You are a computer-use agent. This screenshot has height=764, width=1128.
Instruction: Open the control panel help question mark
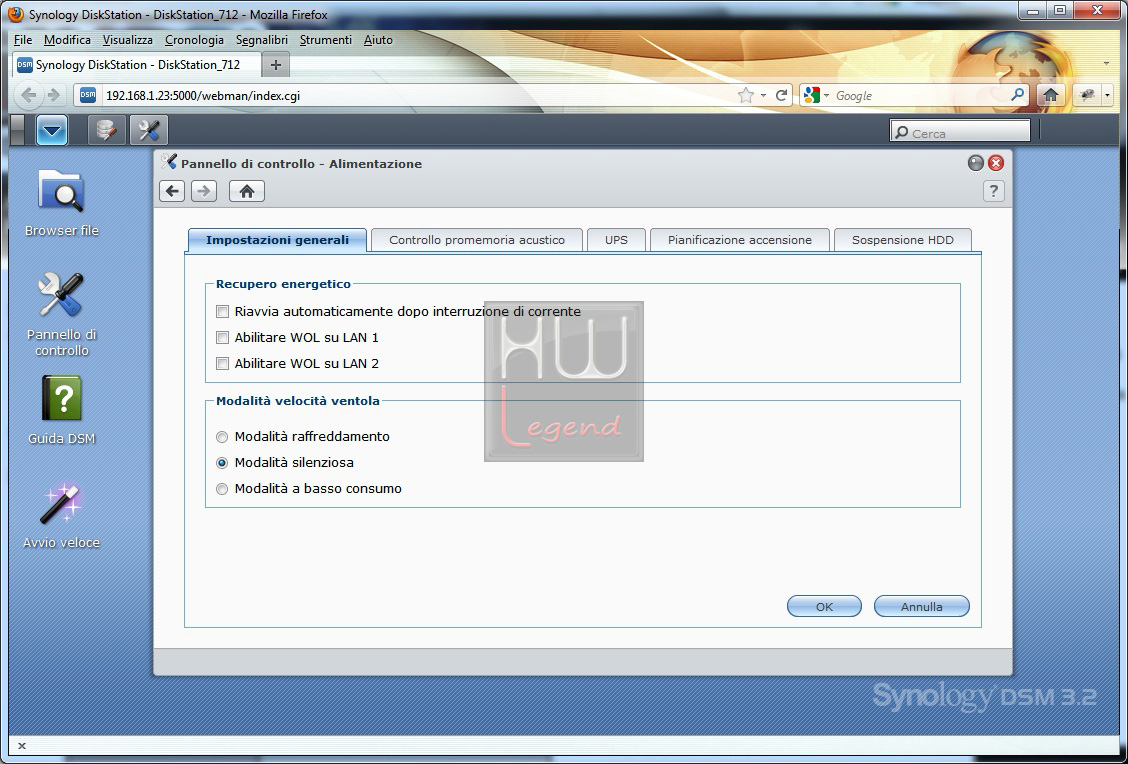click(993, 191)
